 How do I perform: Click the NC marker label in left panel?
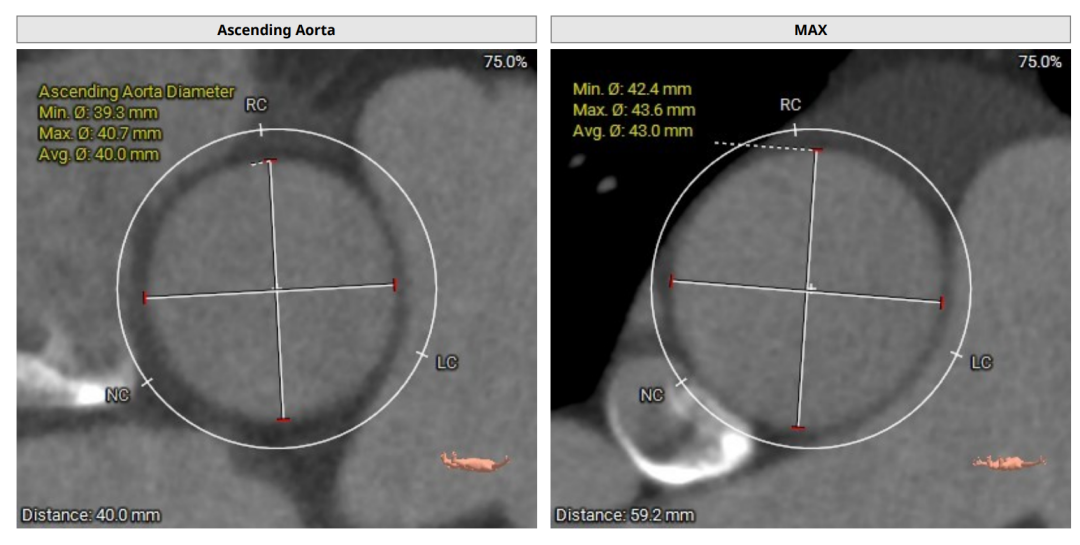tap(117, 395)
